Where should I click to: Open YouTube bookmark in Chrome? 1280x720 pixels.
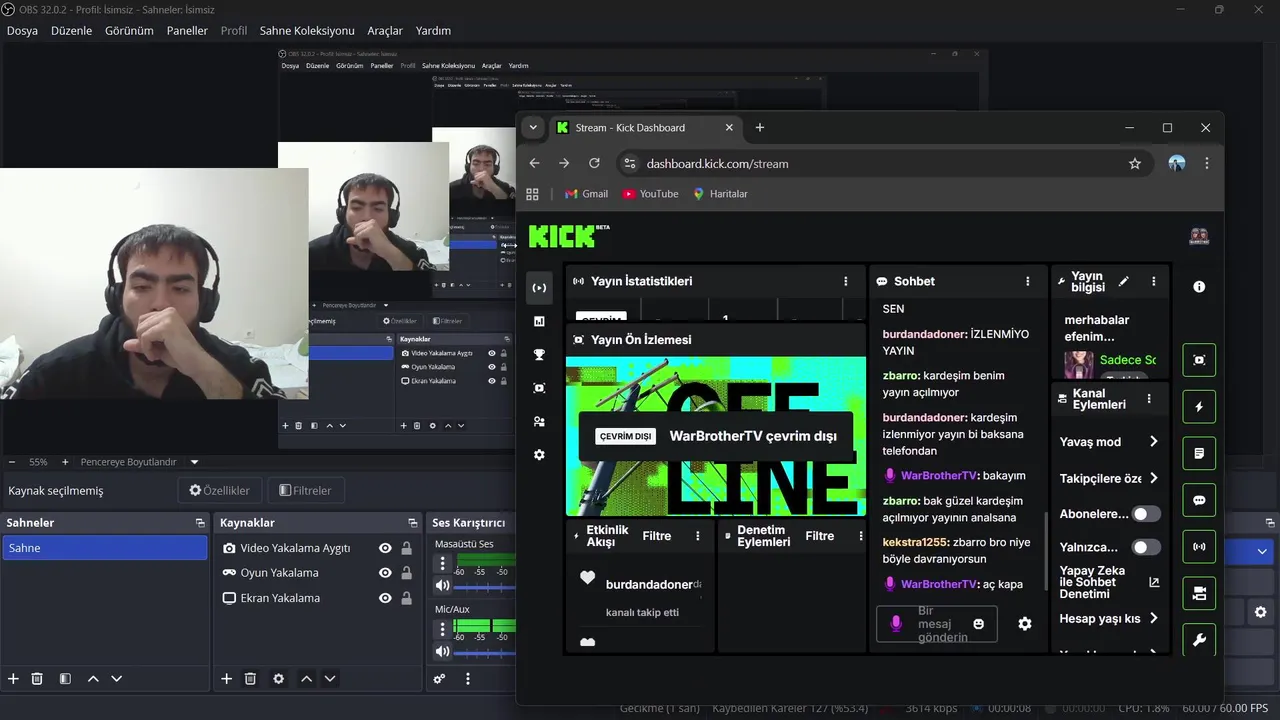tap(650, 194)
